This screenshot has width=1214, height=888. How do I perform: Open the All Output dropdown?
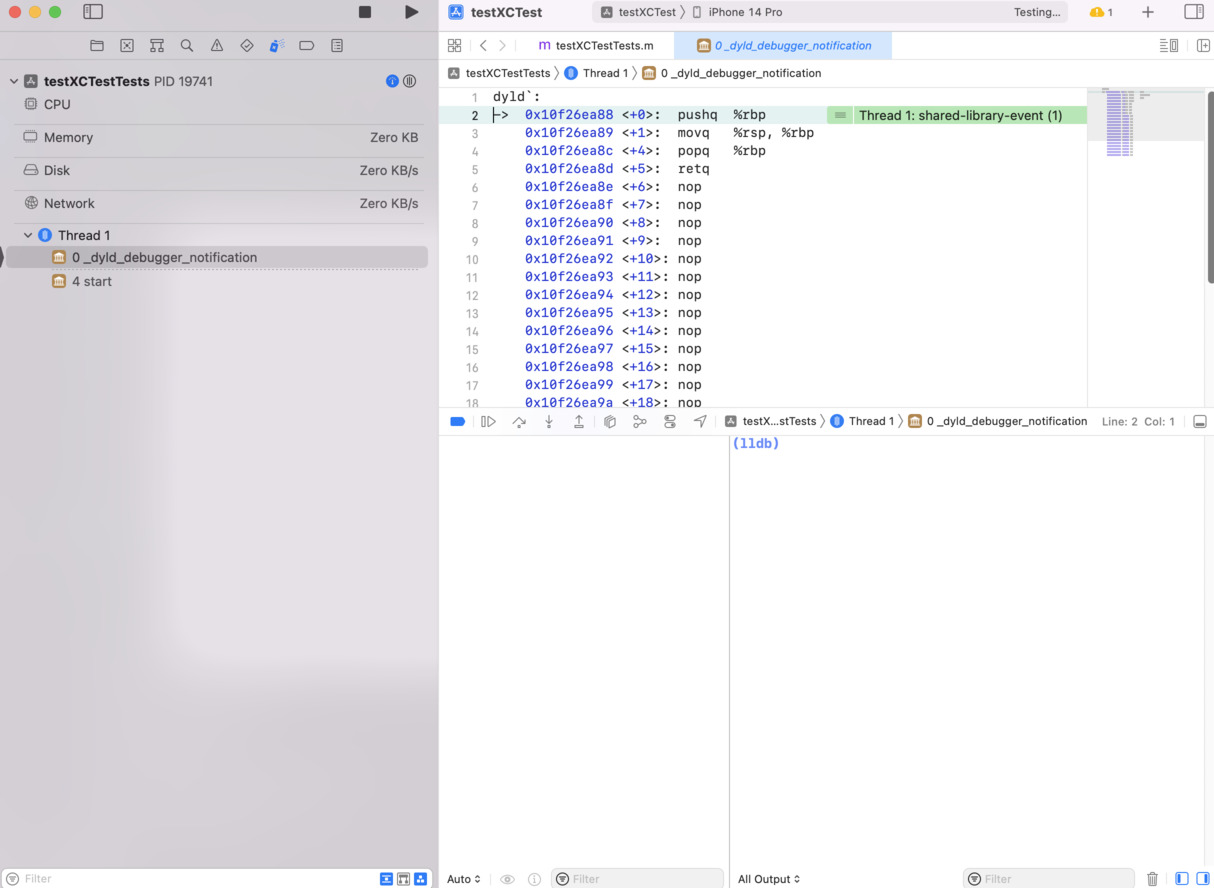(x=769, y=879)
